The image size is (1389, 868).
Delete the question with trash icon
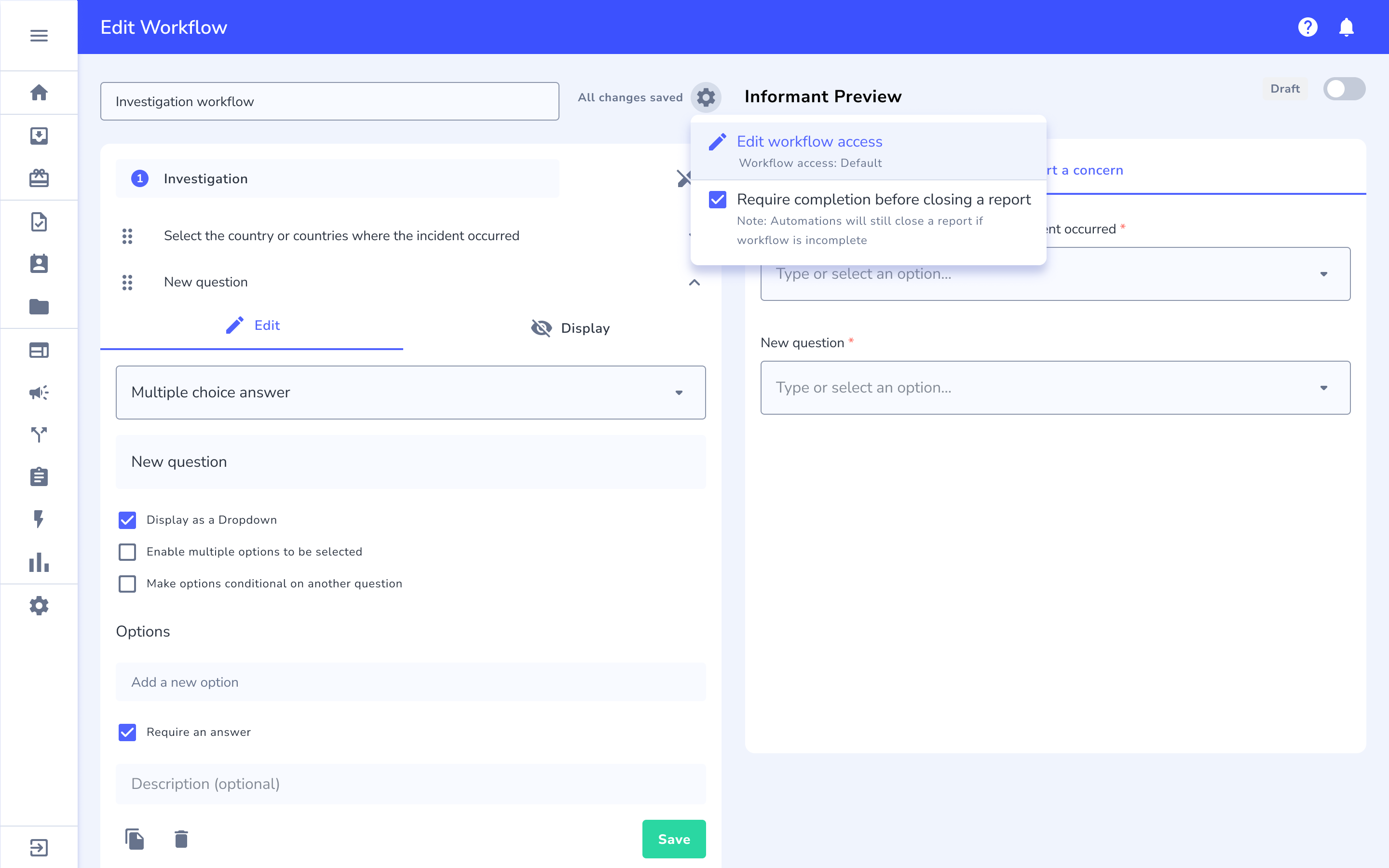(x=181, y=839)
